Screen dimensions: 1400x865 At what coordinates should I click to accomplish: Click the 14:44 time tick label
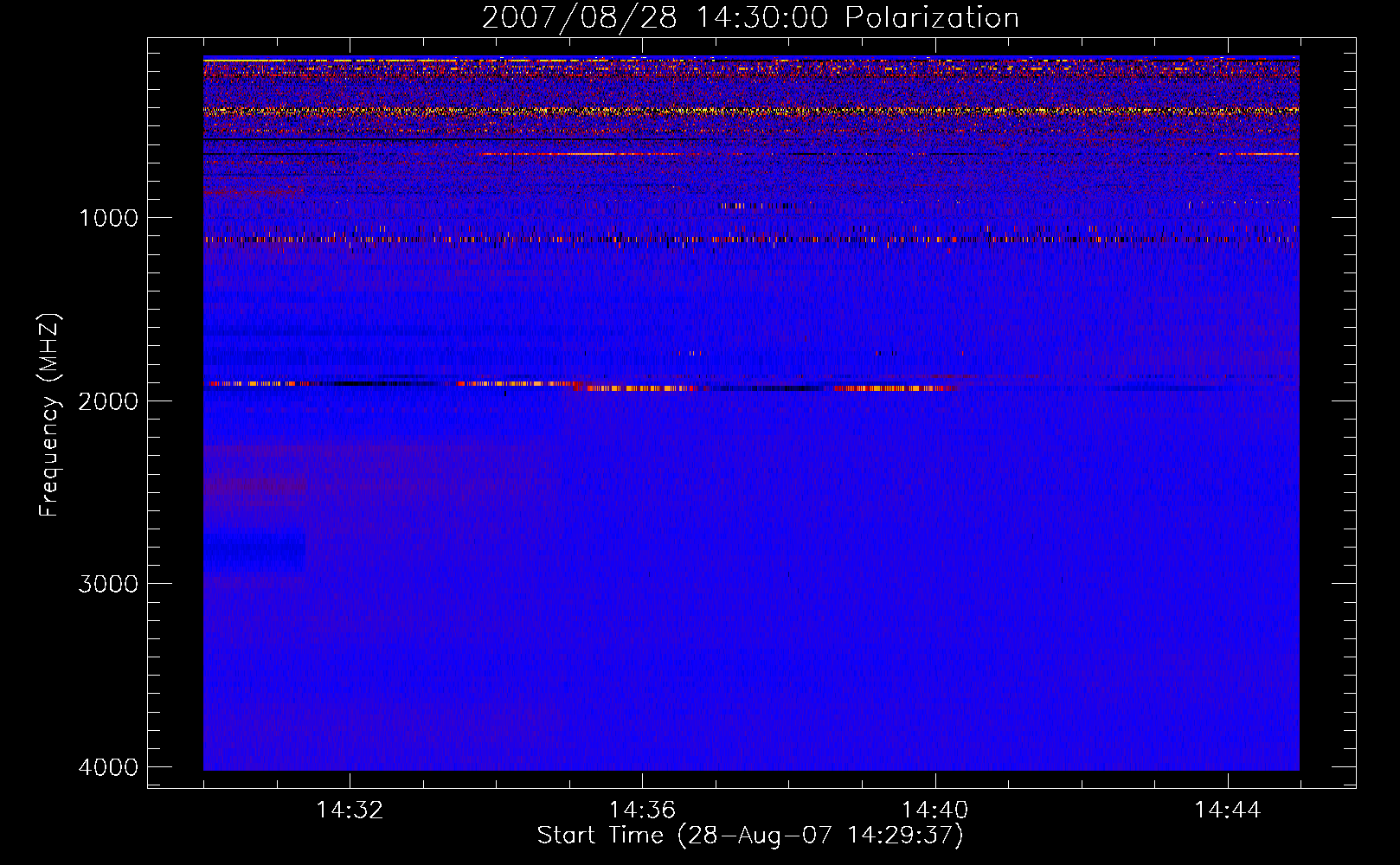tap(1228, 811)
